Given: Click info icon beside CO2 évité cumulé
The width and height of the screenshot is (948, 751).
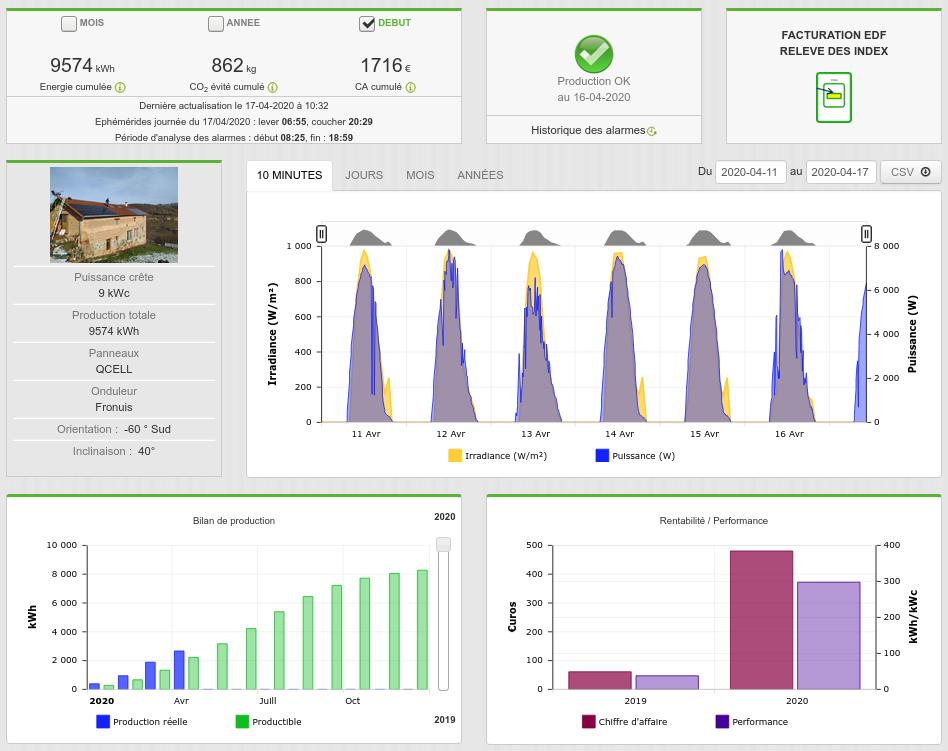Looking at the screenshot, I should pos(272,88).
